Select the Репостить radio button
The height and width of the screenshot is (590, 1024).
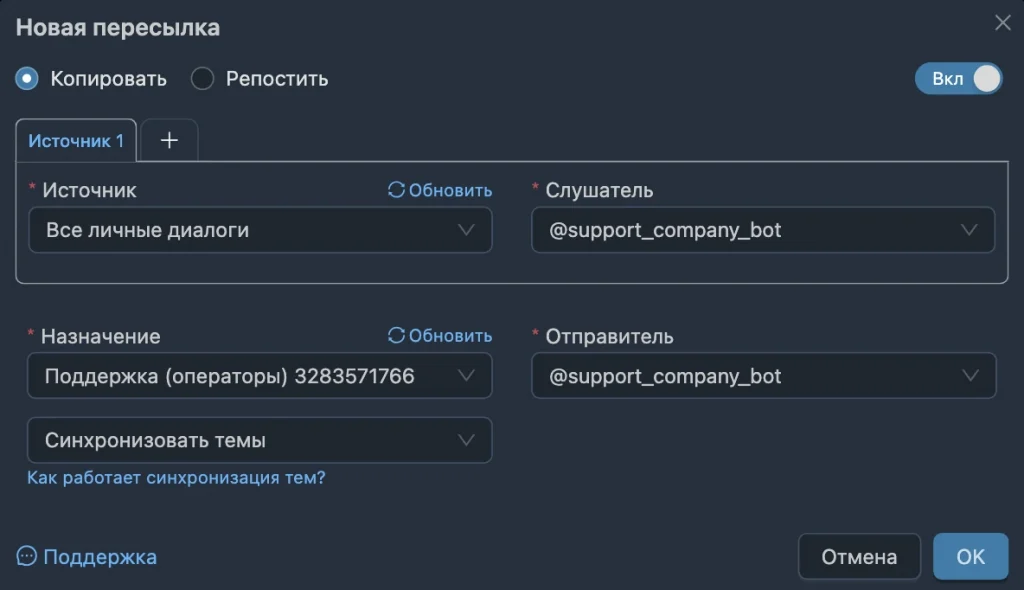[202, 78]
